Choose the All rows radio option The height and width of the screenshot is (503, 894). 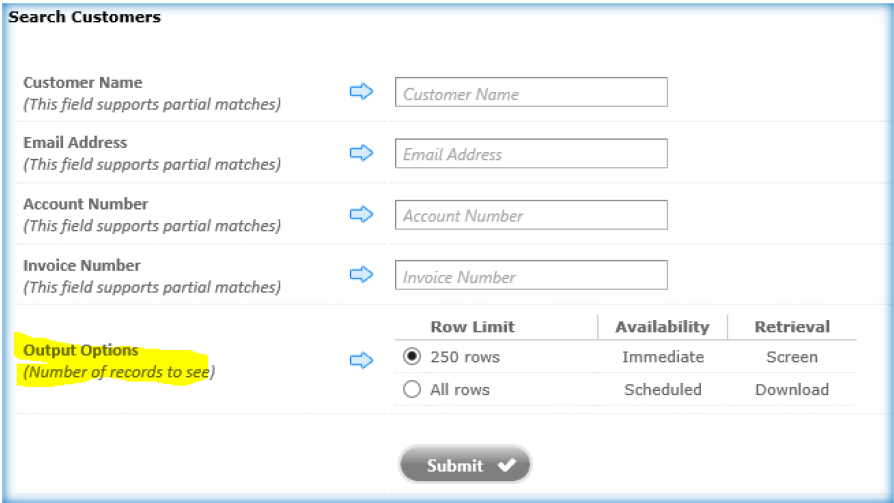(x=412, y=390)
